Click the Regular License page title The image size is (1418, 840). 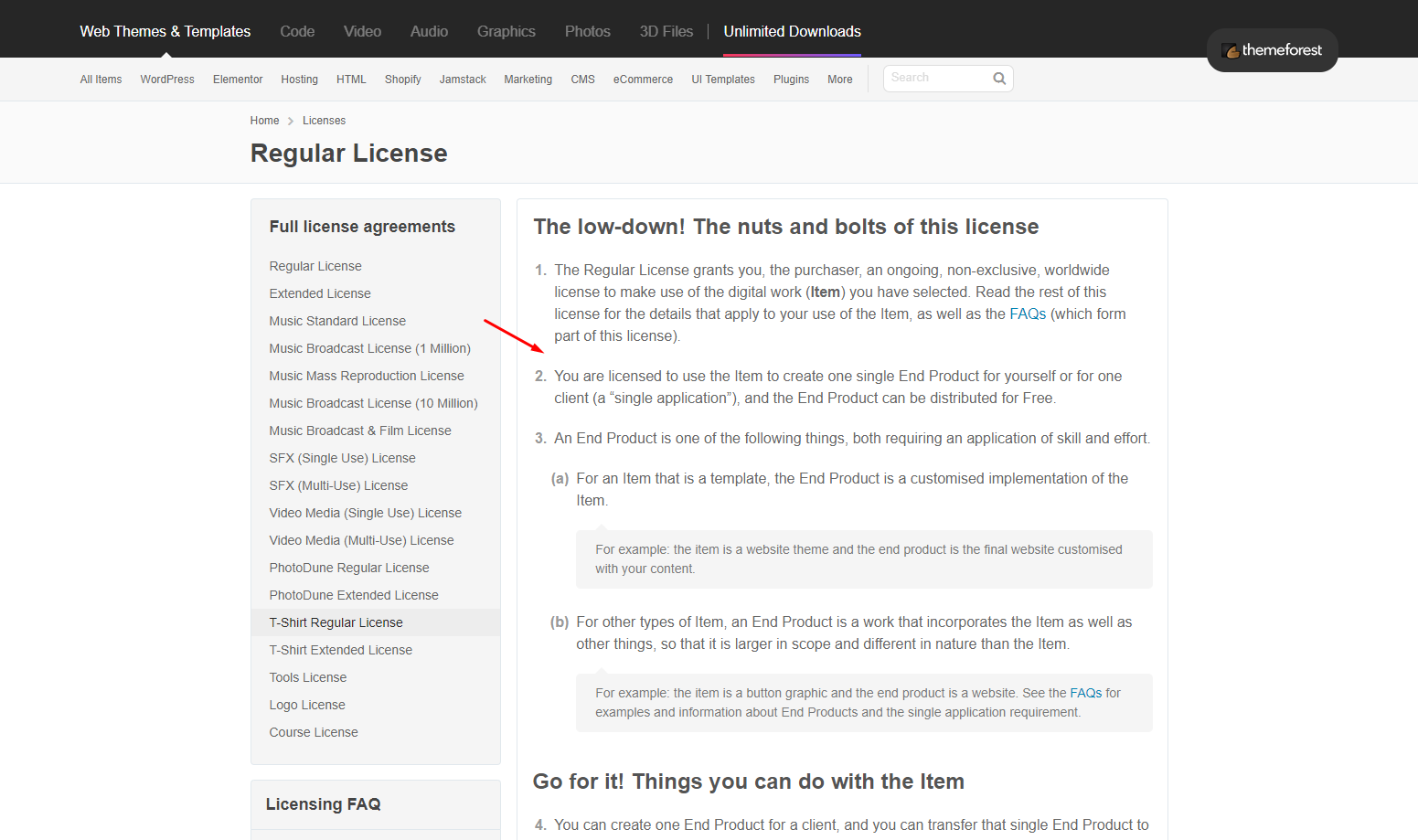349,154
